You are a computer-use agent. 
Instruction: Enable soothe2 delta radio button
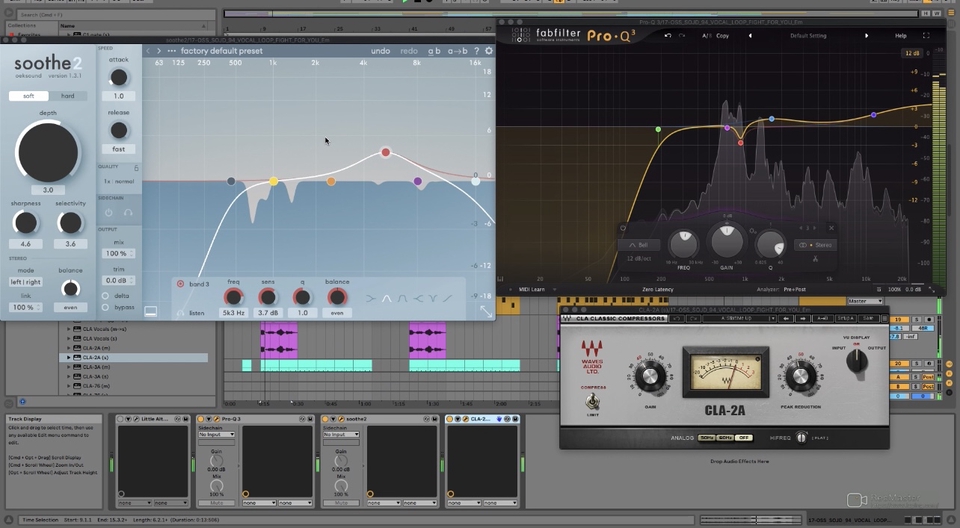click(x=105, y=295)
